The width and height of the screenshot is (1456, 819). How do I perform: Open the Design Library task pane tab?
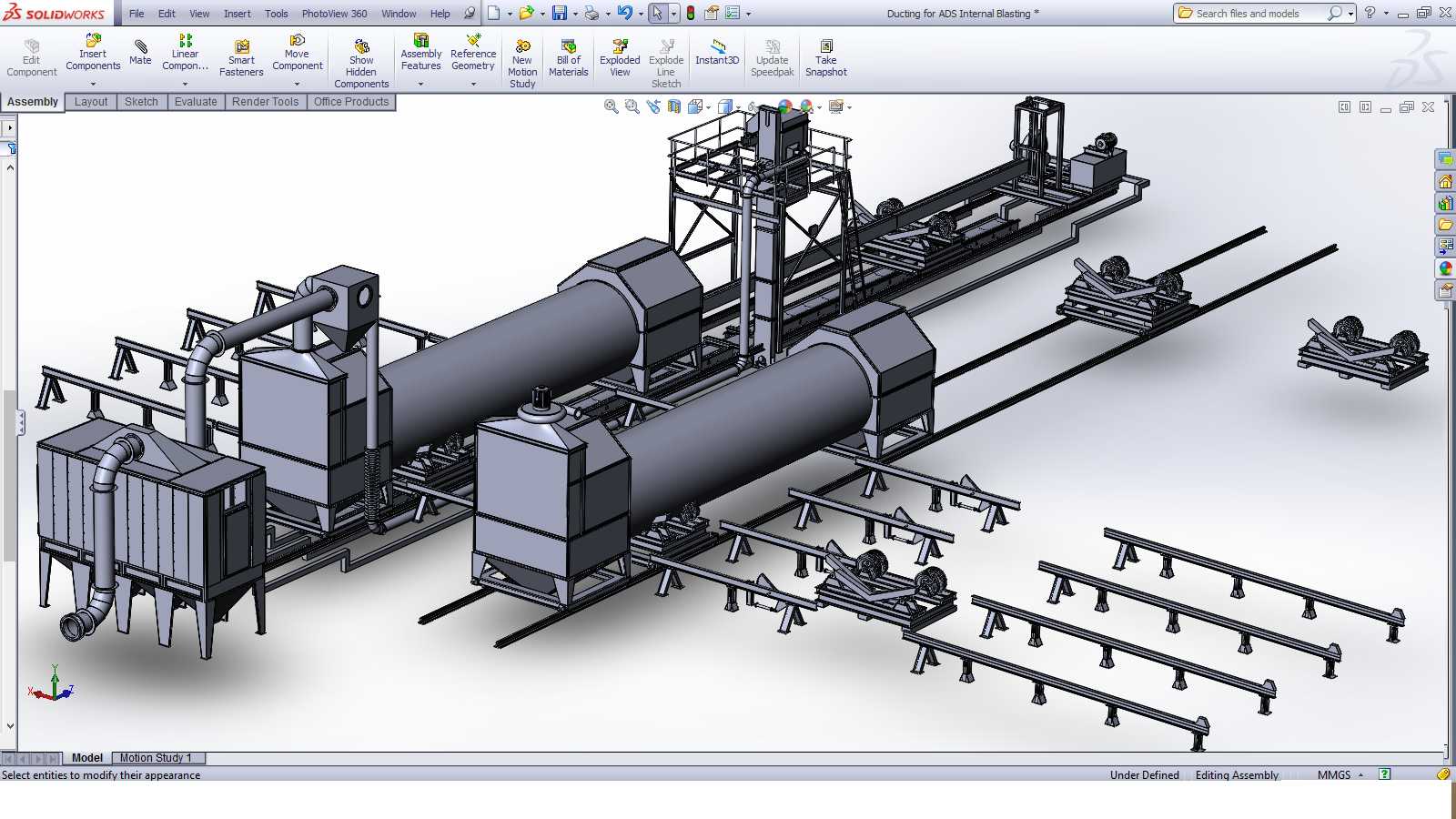pyautogui.click(x=1446, y=203)
